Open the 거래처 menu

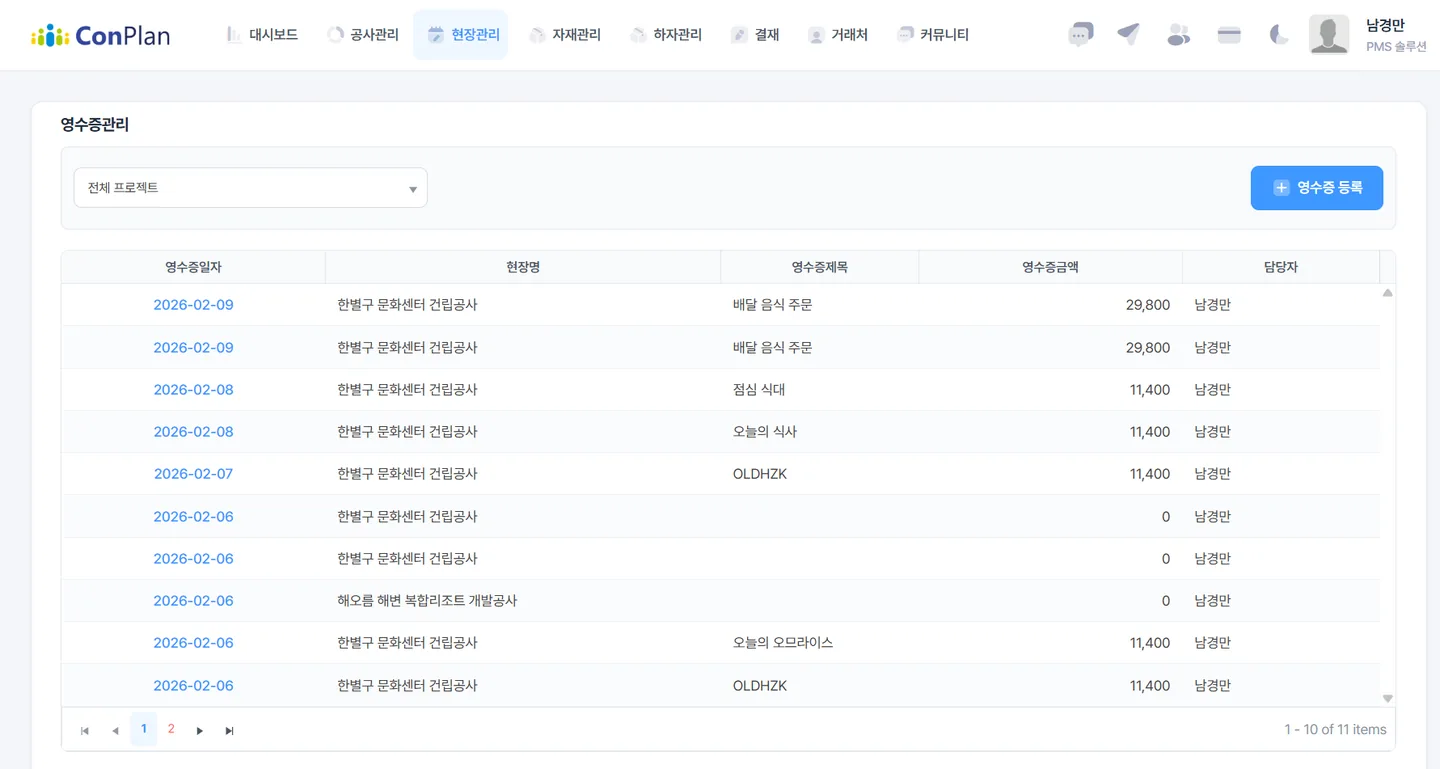click(x=838, y=35)
